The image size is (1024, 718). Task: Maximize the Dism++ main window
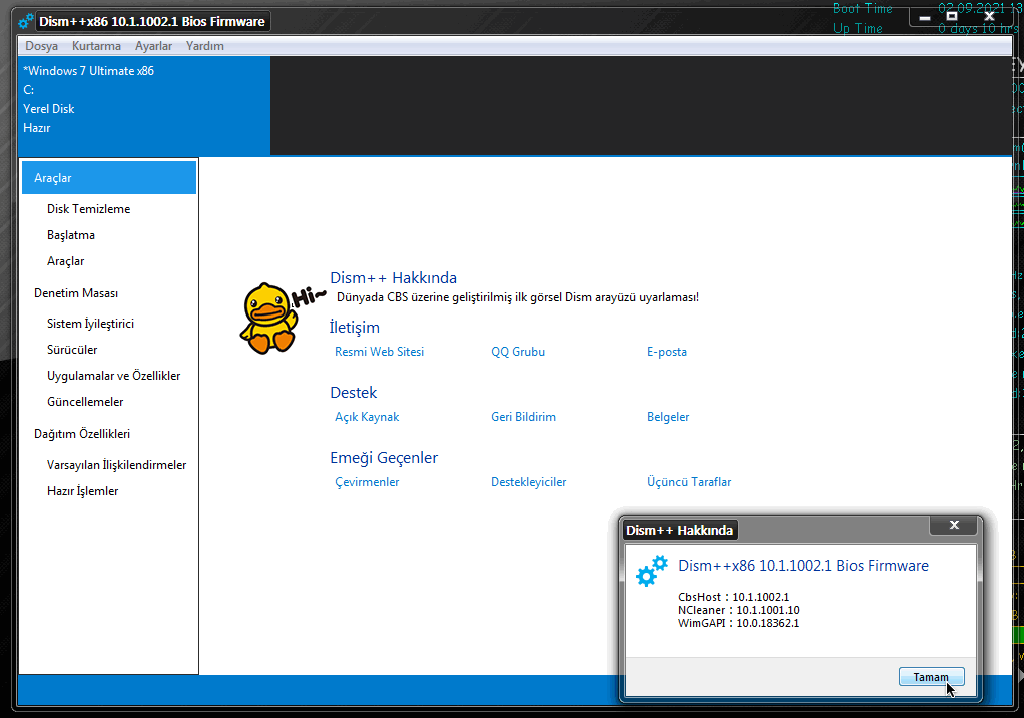952,16
